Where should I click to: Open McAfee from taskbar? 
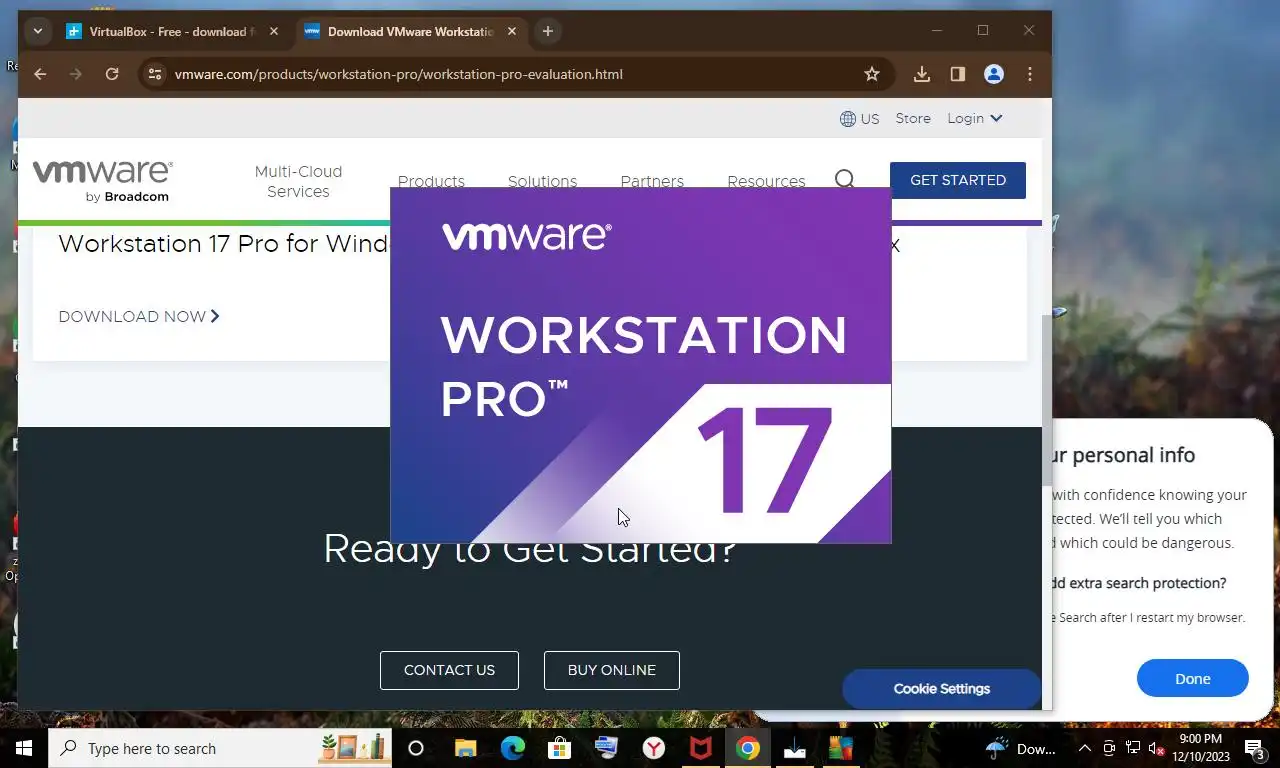click(x=701, y=748)
